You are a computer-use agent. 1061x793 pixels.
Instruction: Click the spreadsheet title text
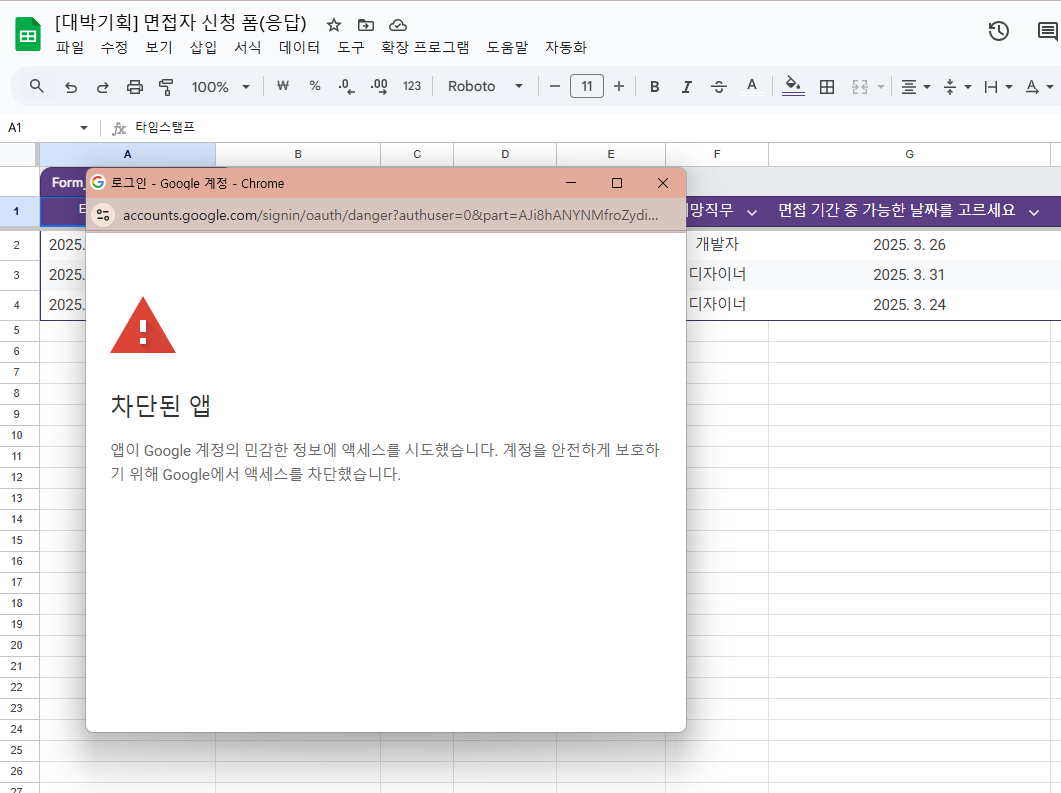[x=181, y=23]
